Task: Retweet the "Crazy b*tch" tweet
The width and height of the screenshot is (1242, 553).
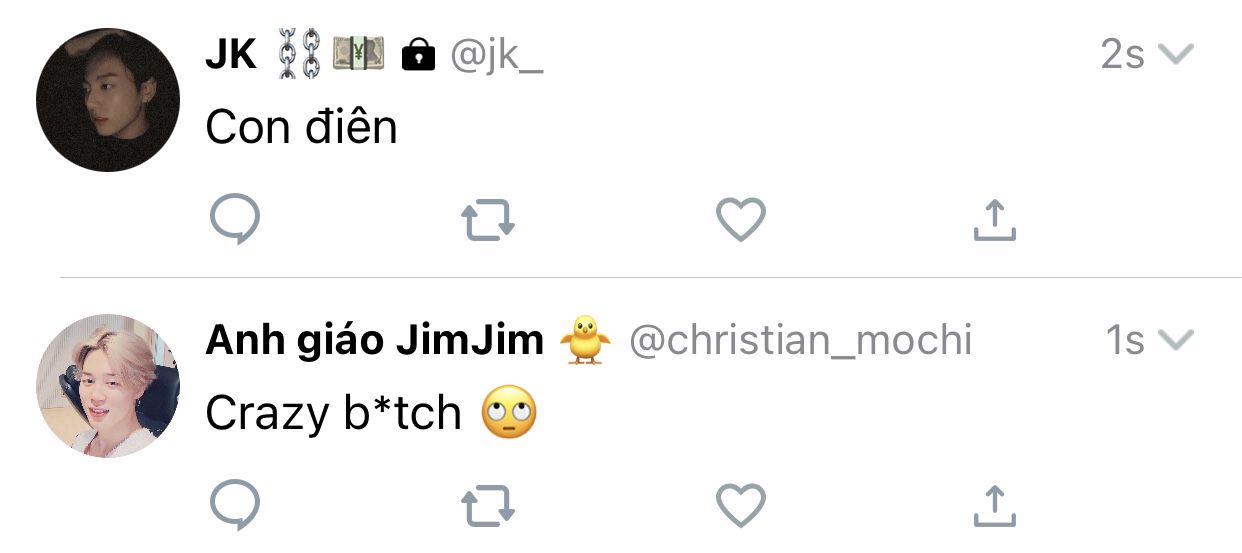Action: pos(488,507)
